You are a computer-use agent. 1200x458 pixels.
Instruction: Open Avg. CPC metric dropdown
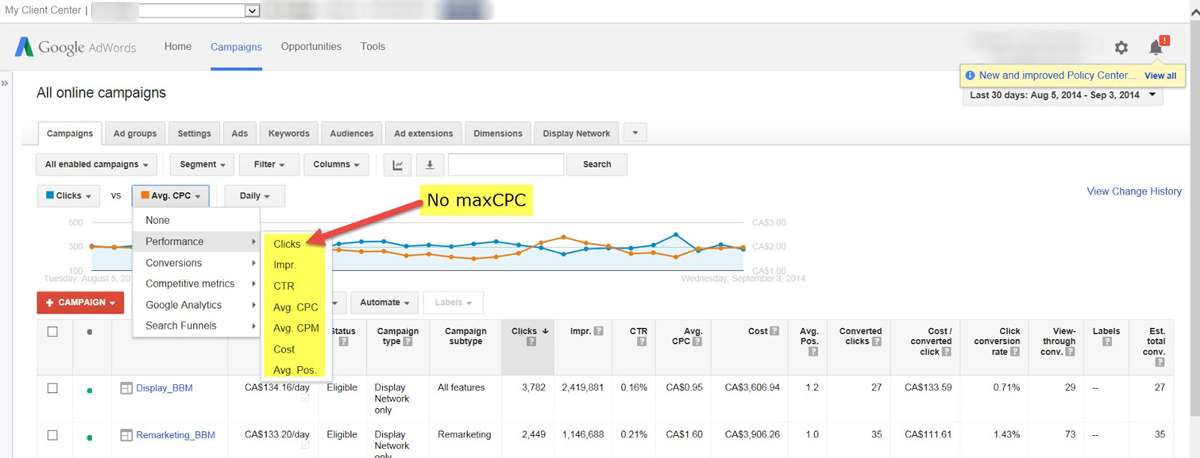point(173,196)
